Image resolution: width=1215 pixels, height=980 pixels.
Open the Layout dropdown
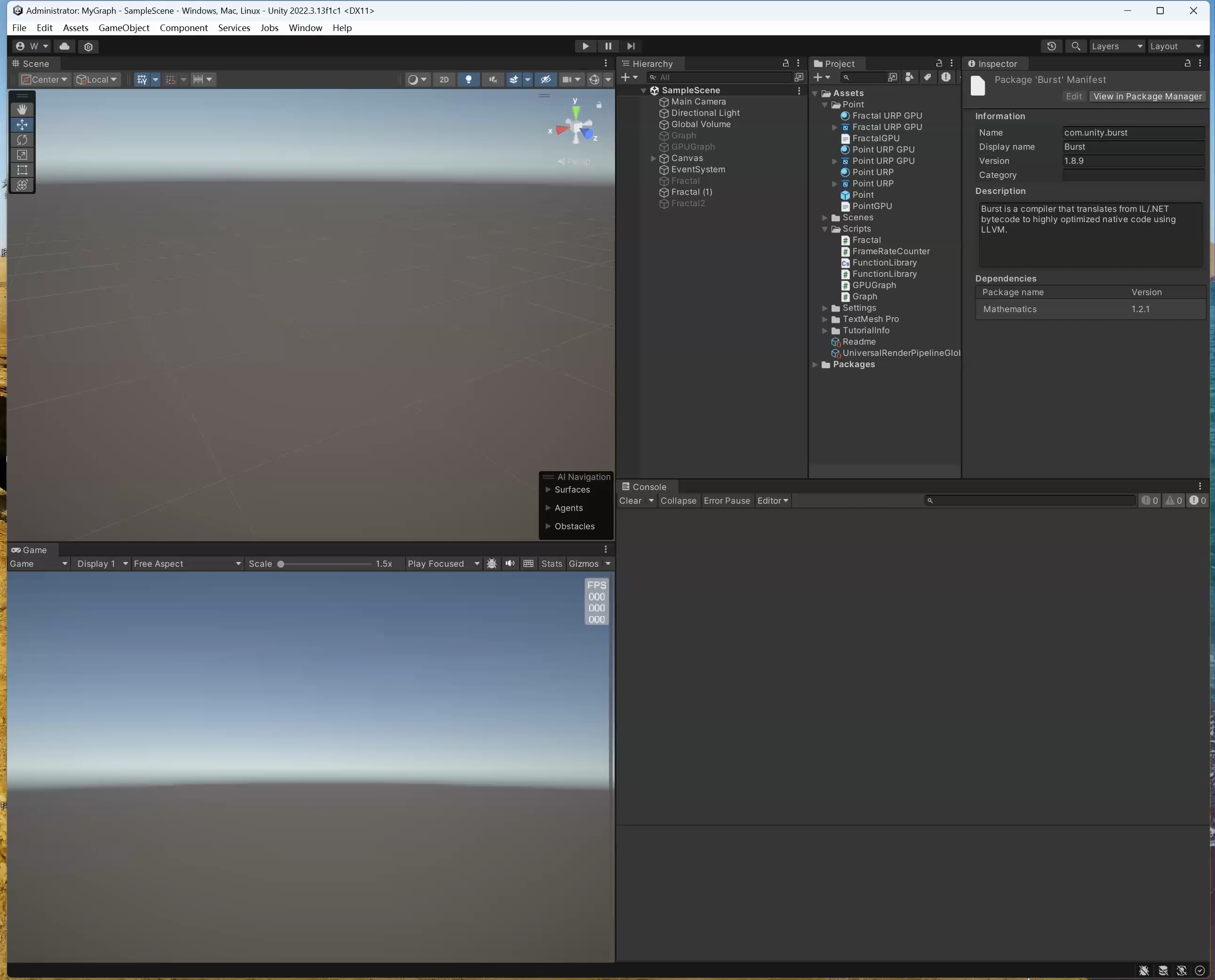point(1175,46)
